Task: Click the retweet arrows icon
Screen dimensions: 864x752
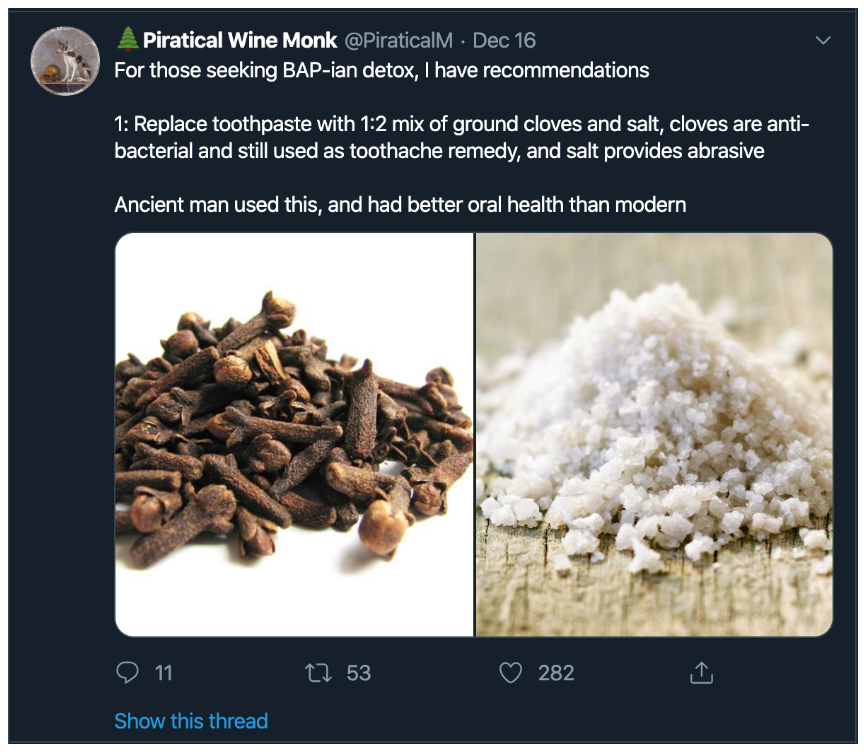Action: click(318, 673)
